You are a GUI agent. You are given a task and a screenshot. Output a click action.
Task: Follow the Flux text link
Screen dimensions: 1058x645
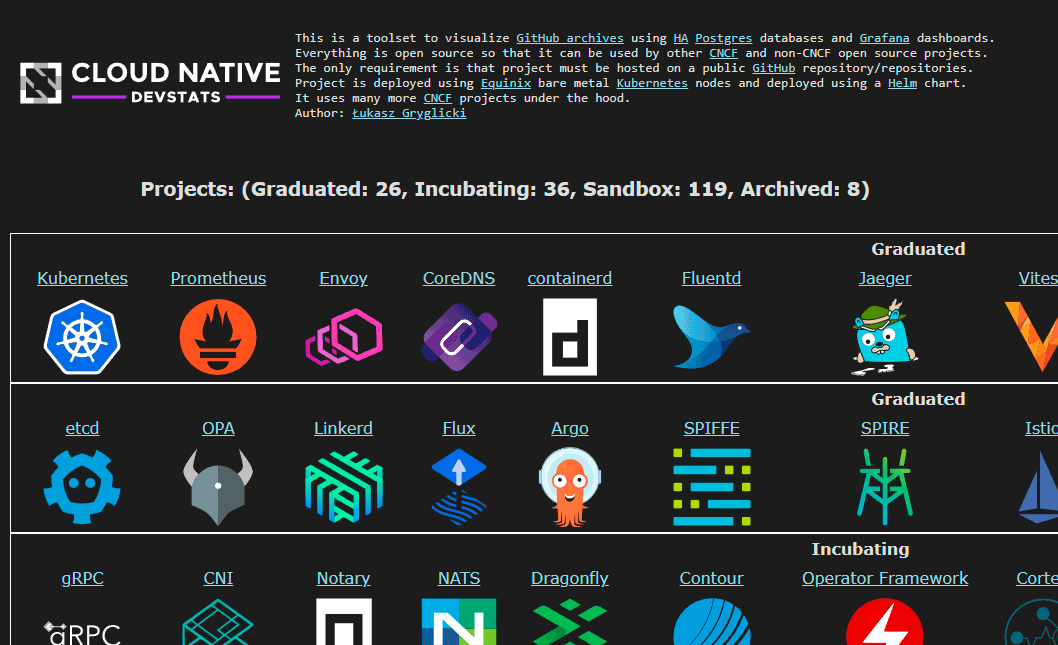tap(459, 428)
